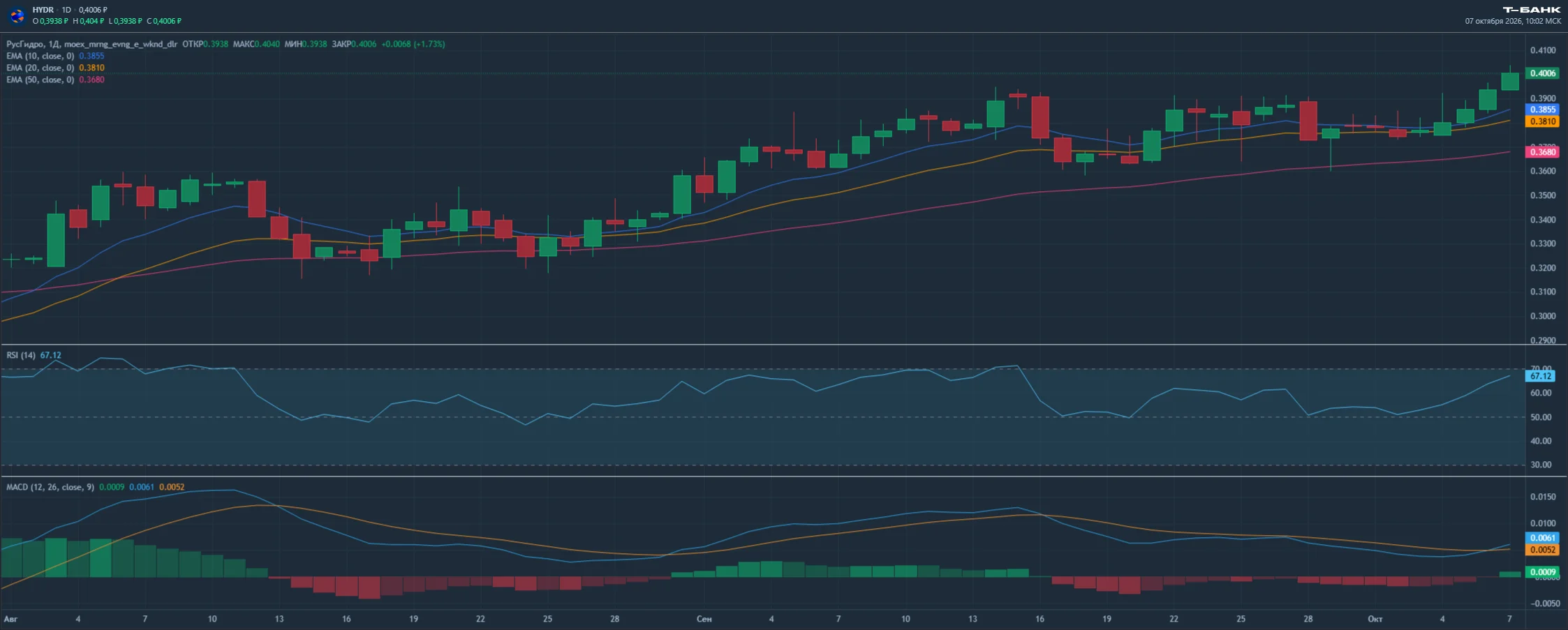Viewport: 1568px width, 630px height.
Task: Click the Авг label on time axis
Action: [x=10, y=619]
